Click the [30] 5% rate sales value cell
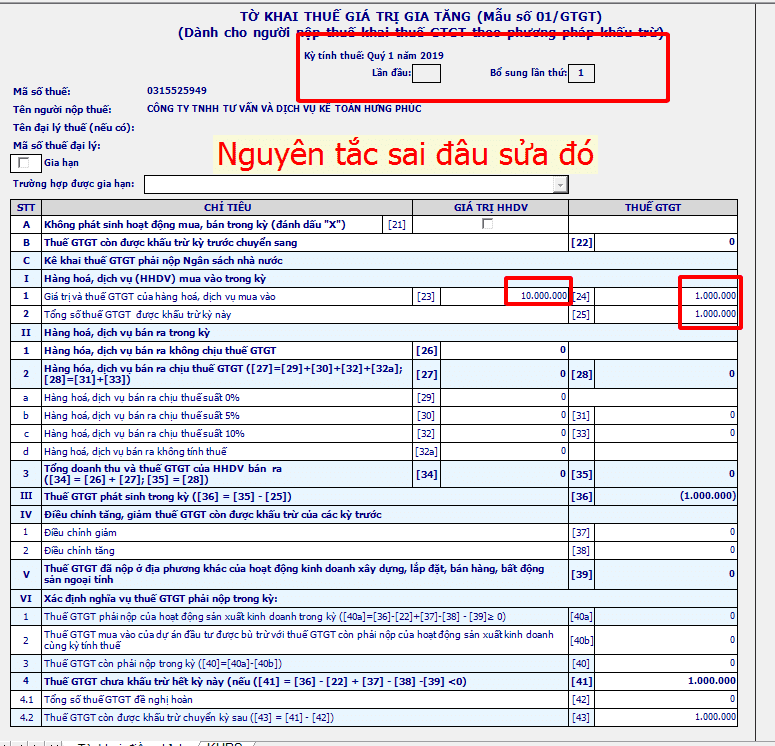775x746 pixels. tap(504, 415)
